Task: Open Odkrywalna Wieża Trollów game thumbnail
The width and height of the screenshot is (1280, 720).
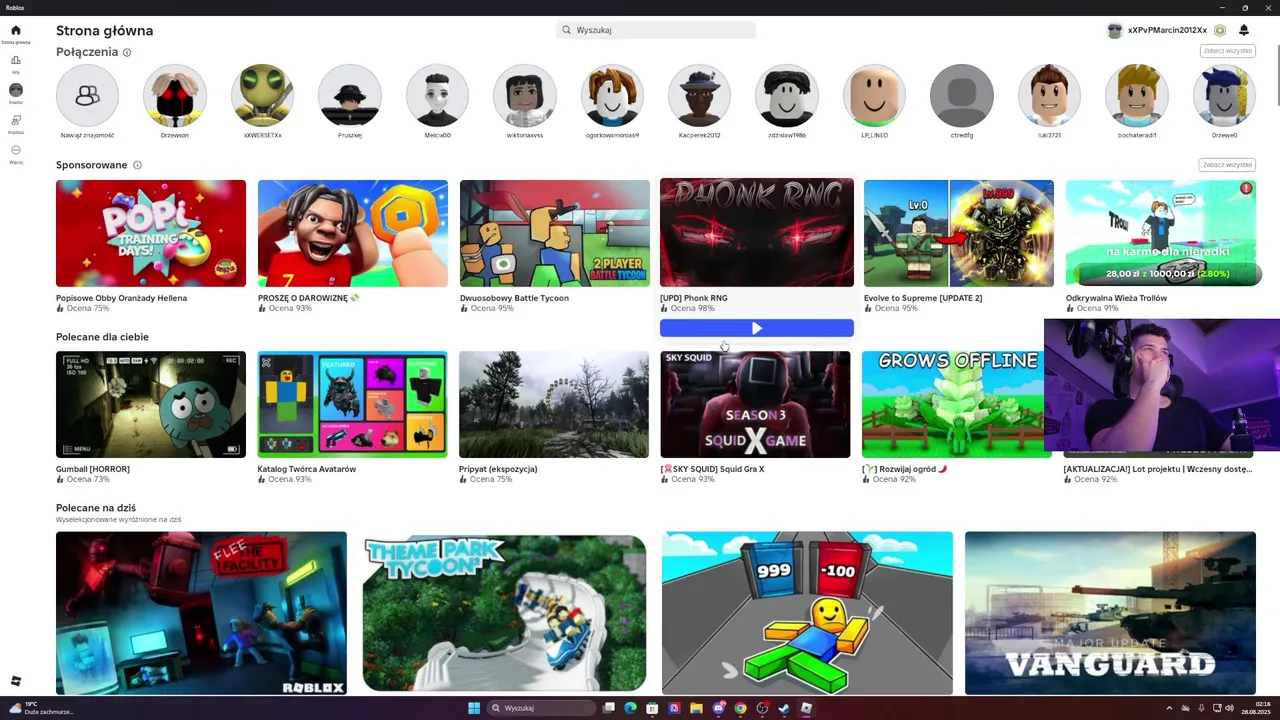Action: pyautogui.click(x=1161, y=233)
